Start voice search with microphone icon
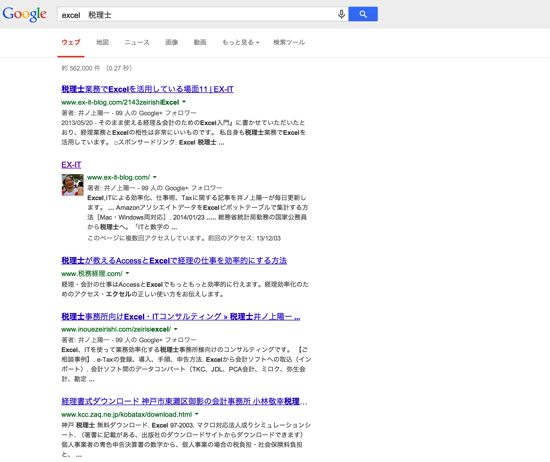The width and height of the screenshot is (550, 462). coord(341,14)
